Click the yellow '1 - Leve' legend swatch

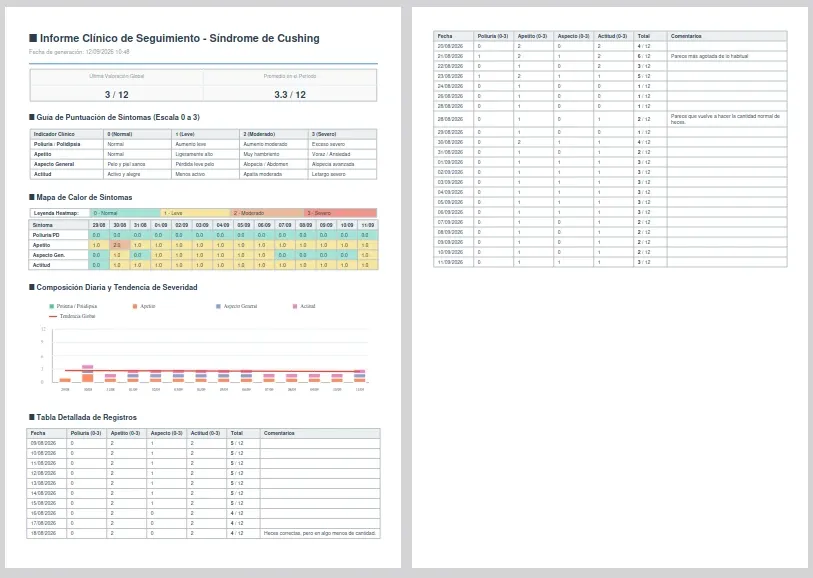click(195, 213)
